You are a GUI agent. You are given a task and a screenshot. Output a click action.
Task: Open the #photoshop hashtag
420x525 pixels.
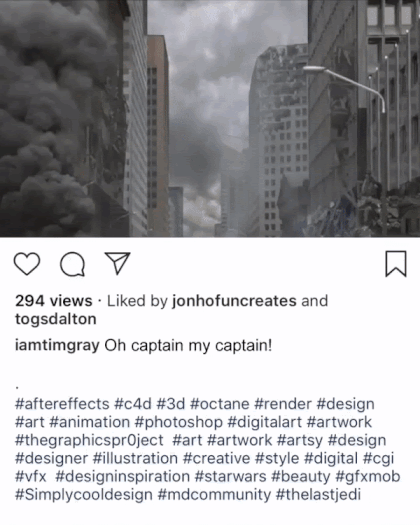click(x=179, y=422)
